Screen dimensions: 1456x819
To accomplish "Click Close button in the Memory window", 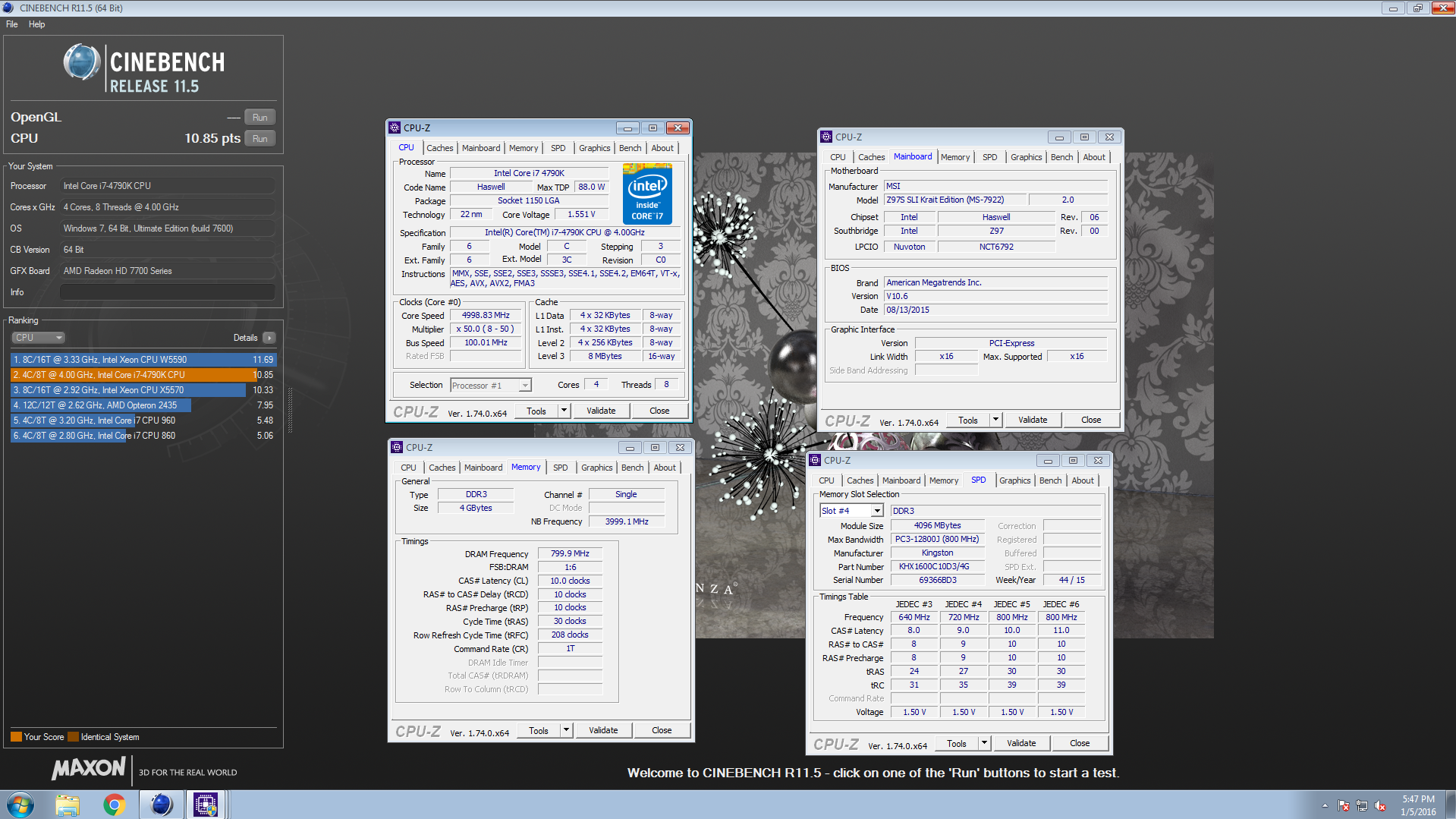I will [x=661, y=730].
